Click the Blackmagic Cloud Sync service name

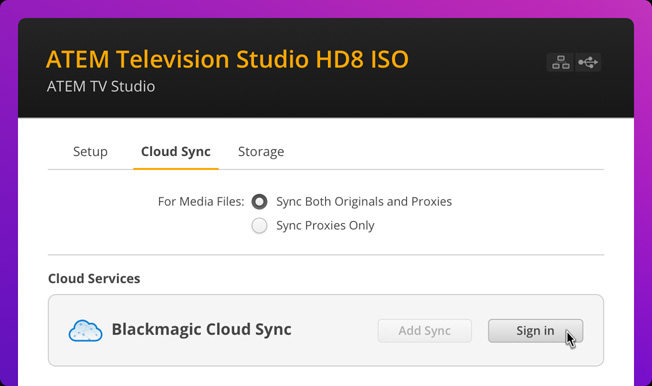point(202,329)
